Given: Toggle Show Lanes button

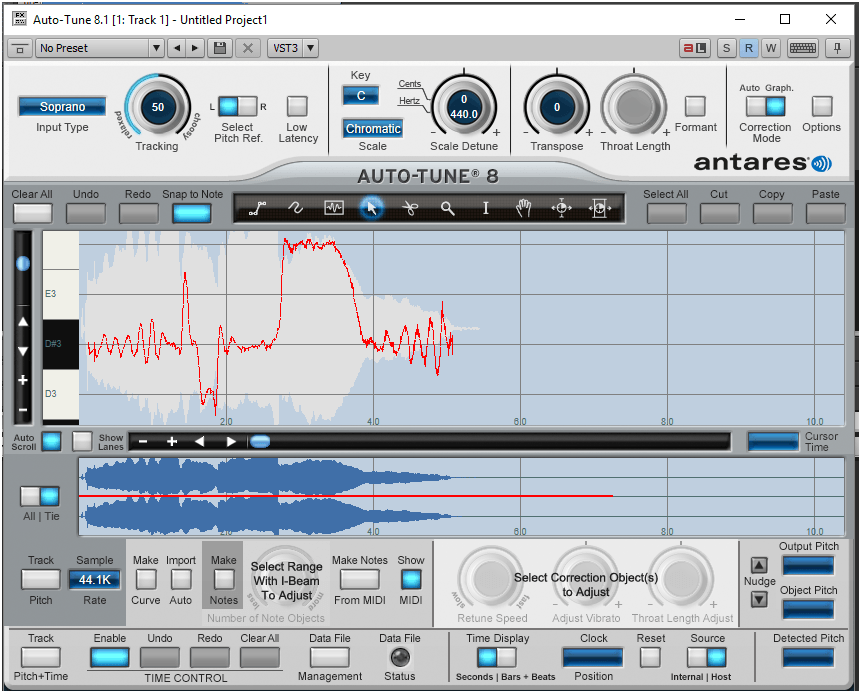Looking at the screenshot, I should pos(82,441).
